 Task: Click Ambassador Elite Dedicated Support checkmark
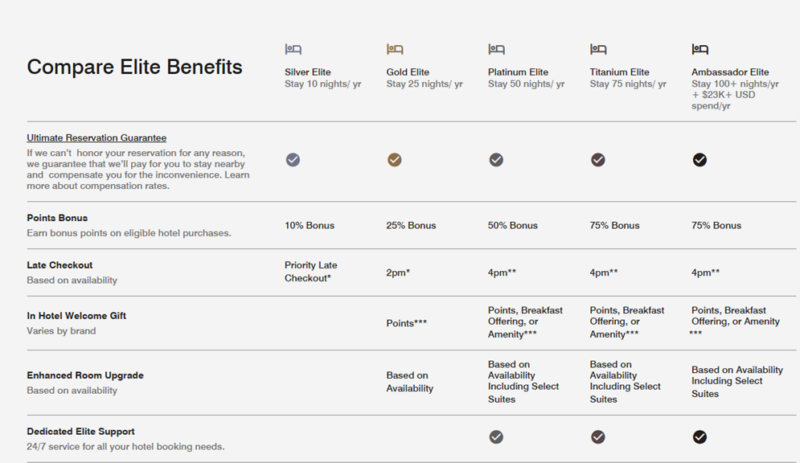699,437
